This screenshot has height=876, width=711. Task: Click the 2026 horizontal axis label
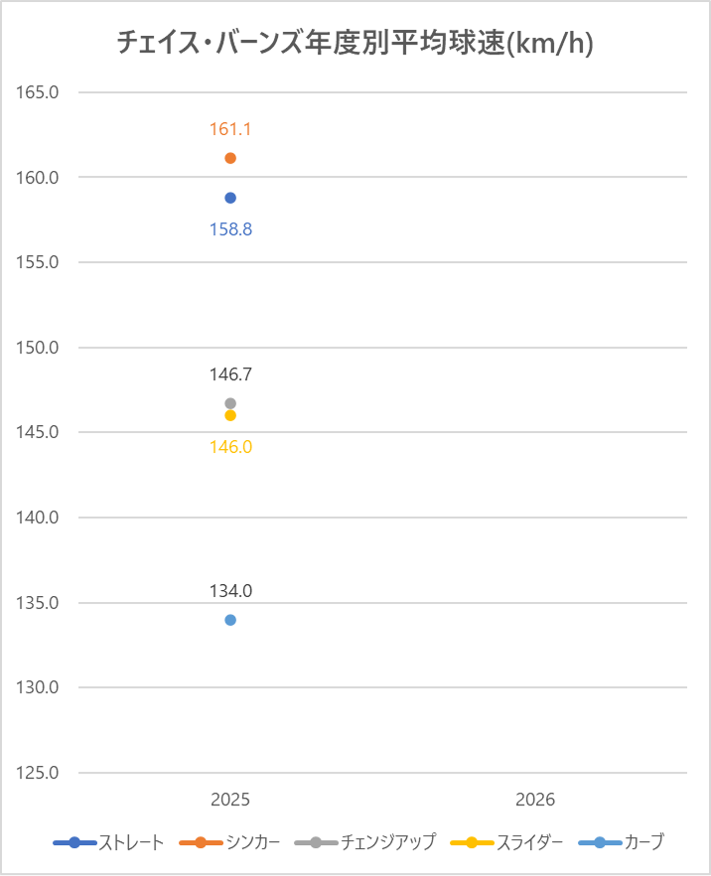tap(535, 801)
